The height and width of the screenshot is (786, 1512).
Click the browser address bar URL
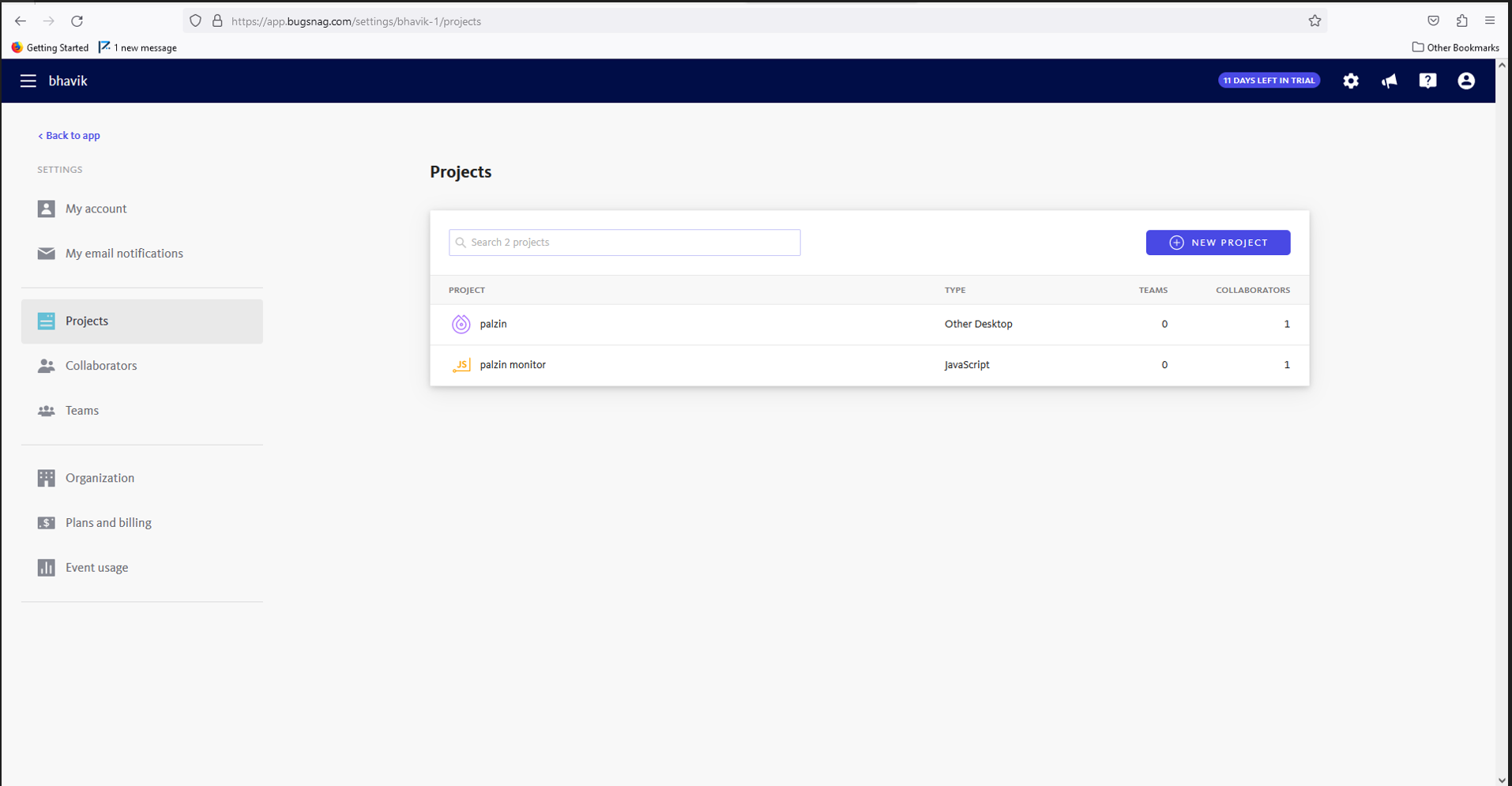356,21
